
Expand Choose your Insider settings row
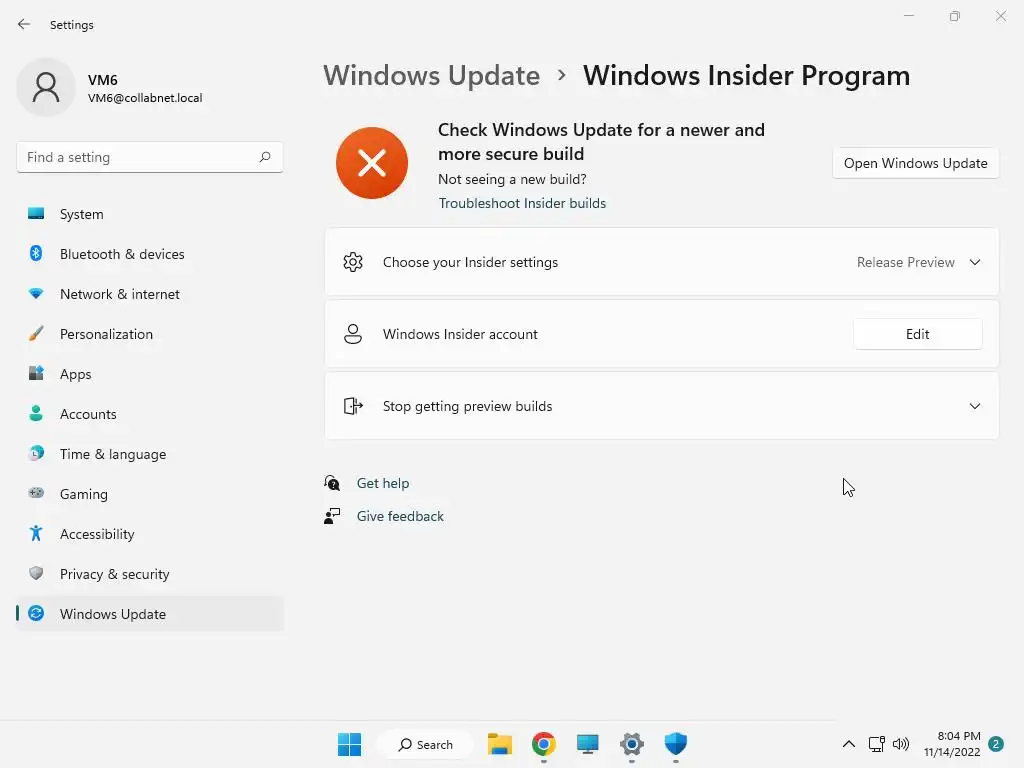click(x=662, y=262)
